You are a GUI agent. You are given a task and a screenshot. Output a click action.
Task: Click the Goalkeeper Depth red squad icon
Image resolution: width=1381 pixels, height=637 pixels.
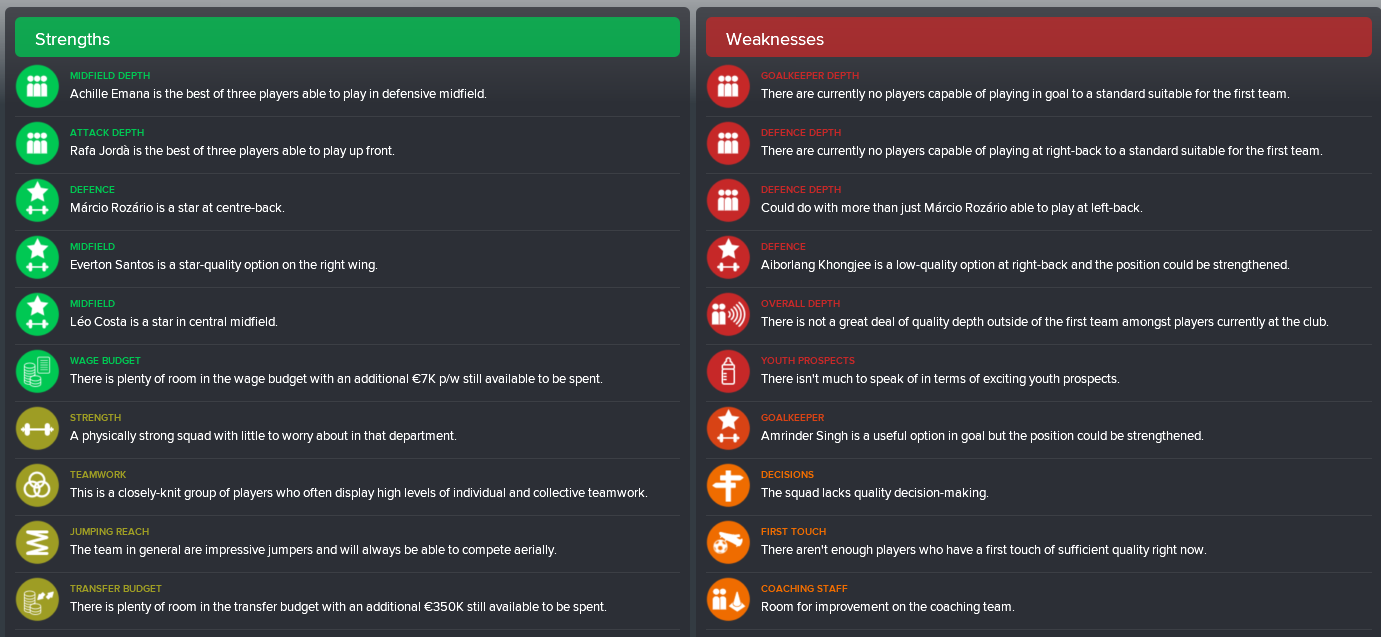[x=729, y=86]
